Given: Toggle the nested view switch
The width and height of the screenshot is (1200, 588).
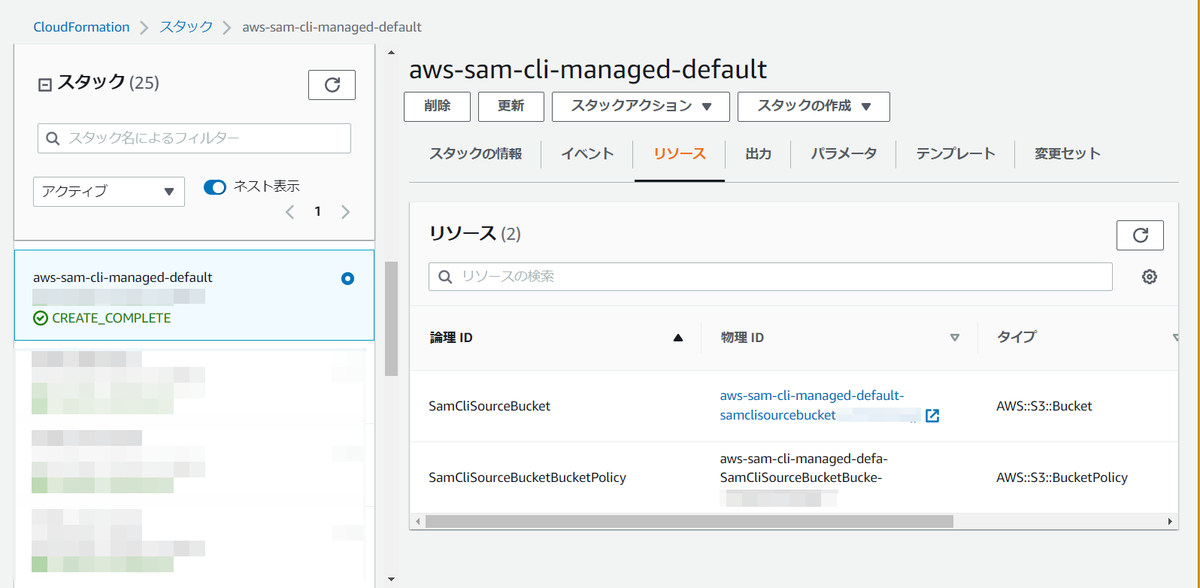Looking at the screenshot, I should click(215, 187).
